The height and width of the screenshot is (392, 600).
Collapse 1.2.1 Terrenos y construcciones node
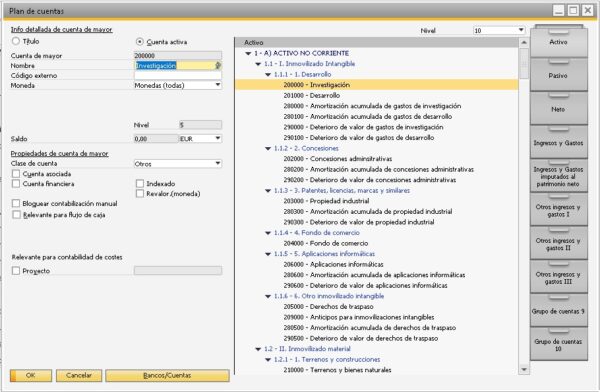point(268,360)
